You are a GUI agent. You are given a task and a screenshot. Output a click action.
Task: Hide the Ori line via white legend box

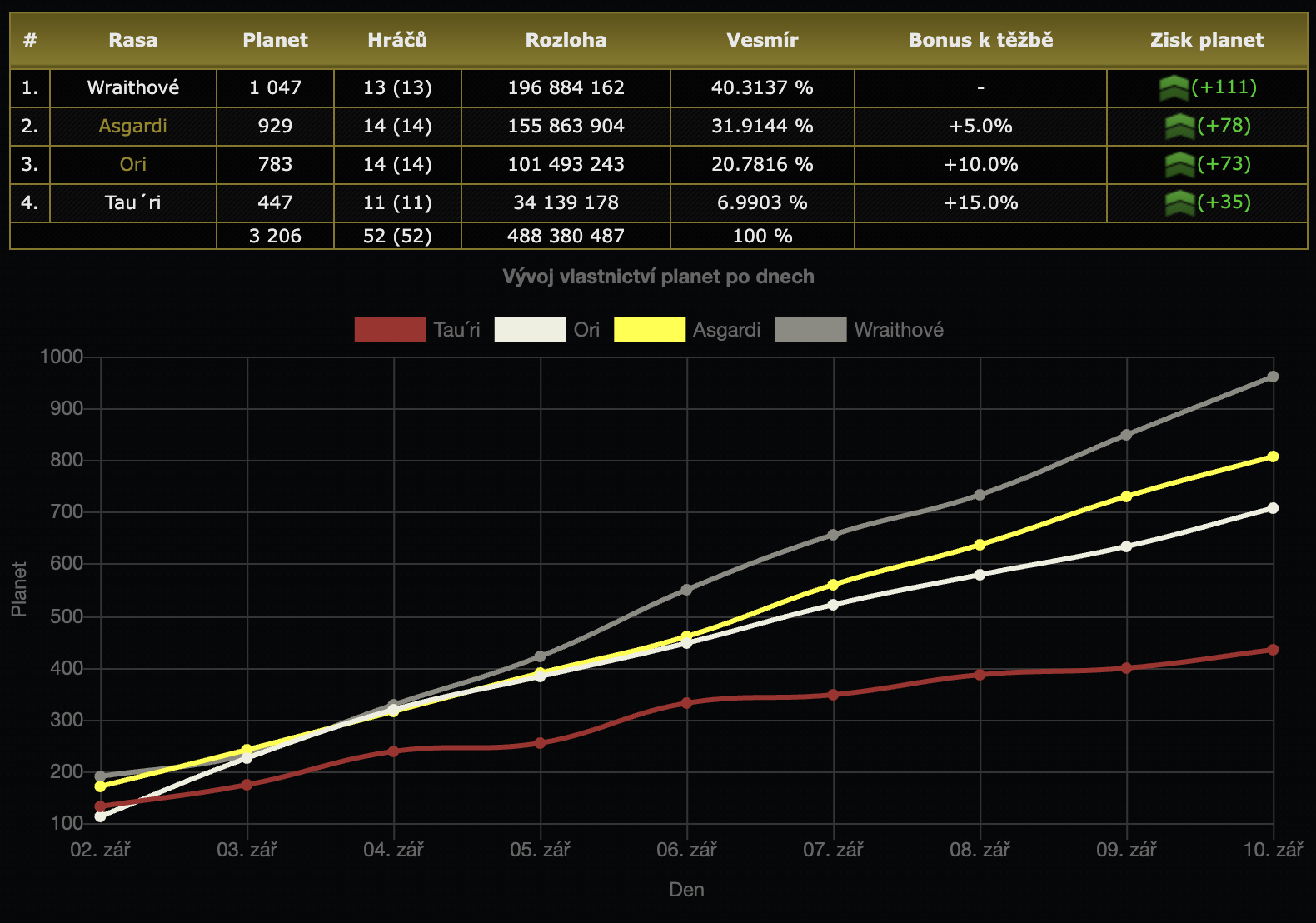[530, 330]
